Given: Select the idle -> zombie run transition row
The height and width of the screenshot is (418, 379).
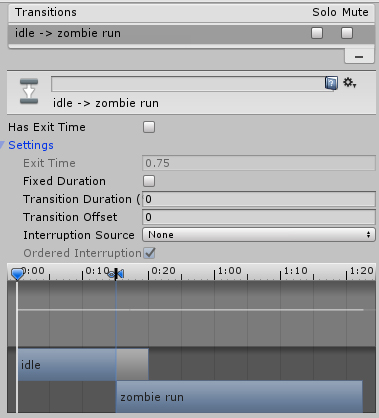Looking at the screenshot, I should 191,33.
